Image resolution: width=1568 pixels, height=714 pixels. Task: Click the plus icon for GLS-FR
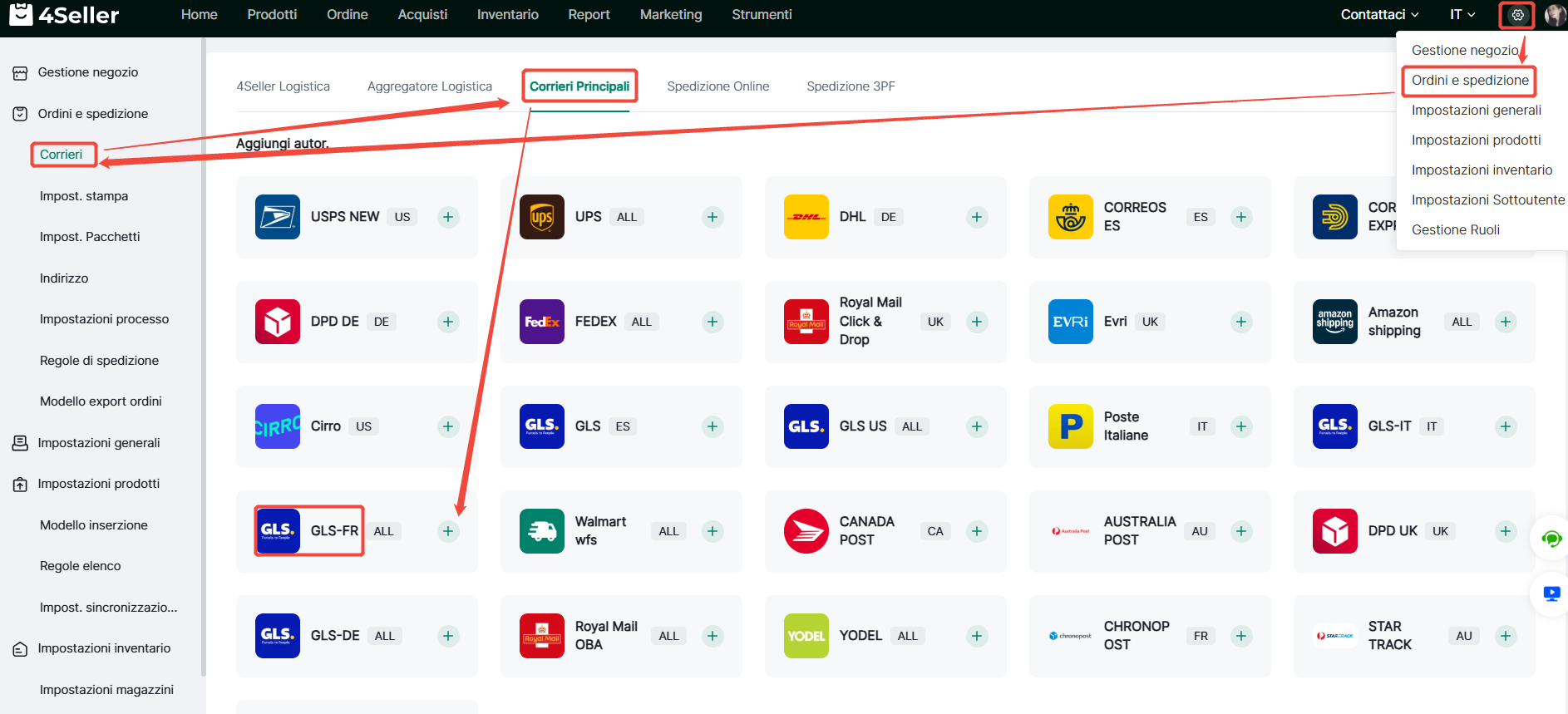pyautogui.click(x=448, y=531)
